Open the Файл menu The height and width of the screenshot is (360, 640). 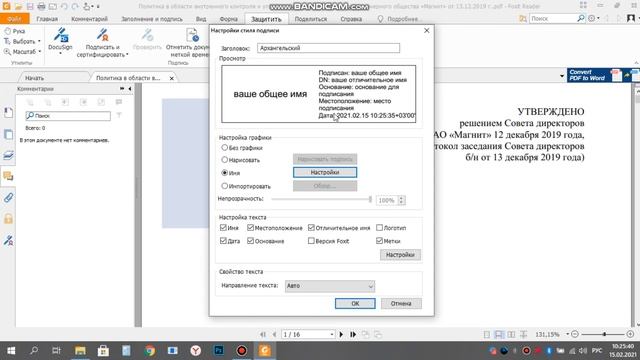[14, 19]
